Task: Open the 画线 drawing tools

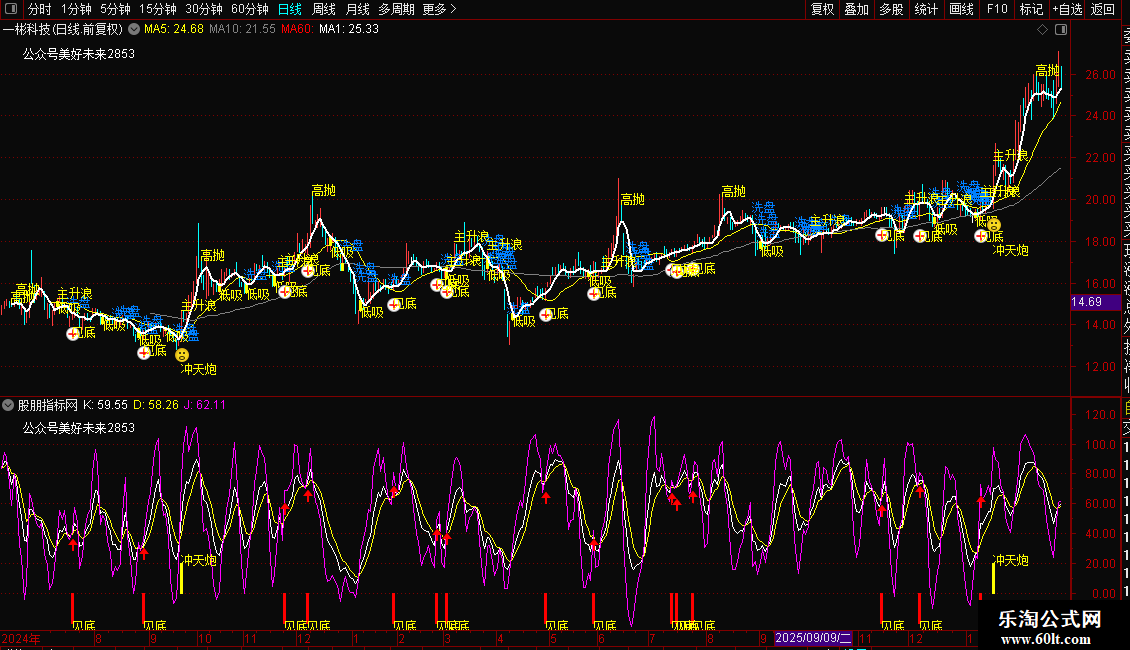Action: pos(961,9)
